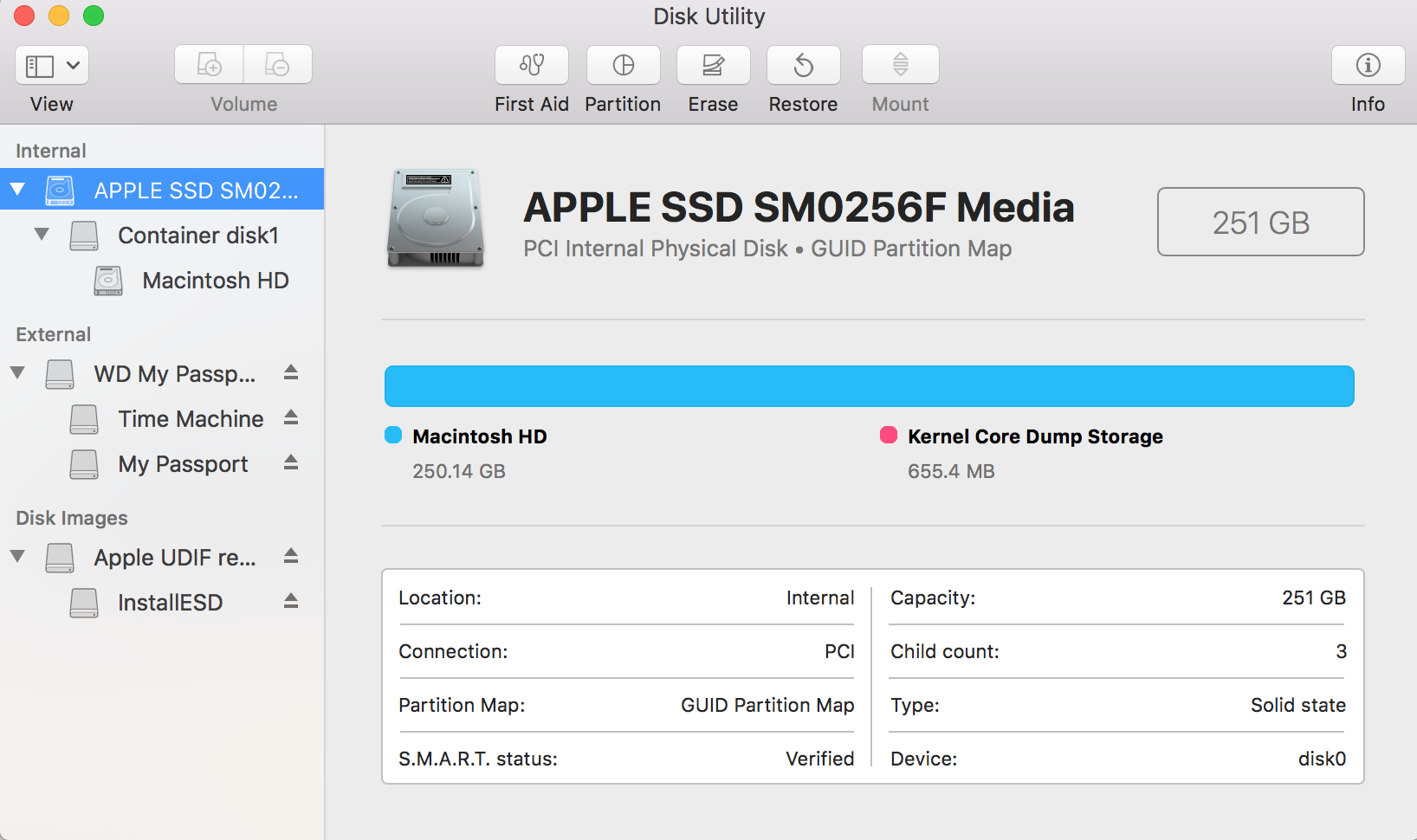
Task: Eject the InstallESD volume
Action: 291,601
